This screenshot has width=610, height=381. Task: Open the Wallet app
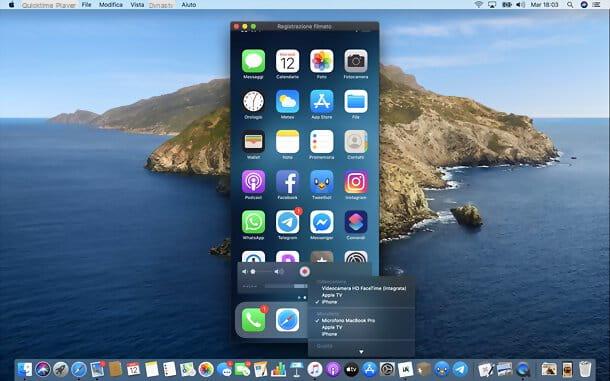pos(253,142)
